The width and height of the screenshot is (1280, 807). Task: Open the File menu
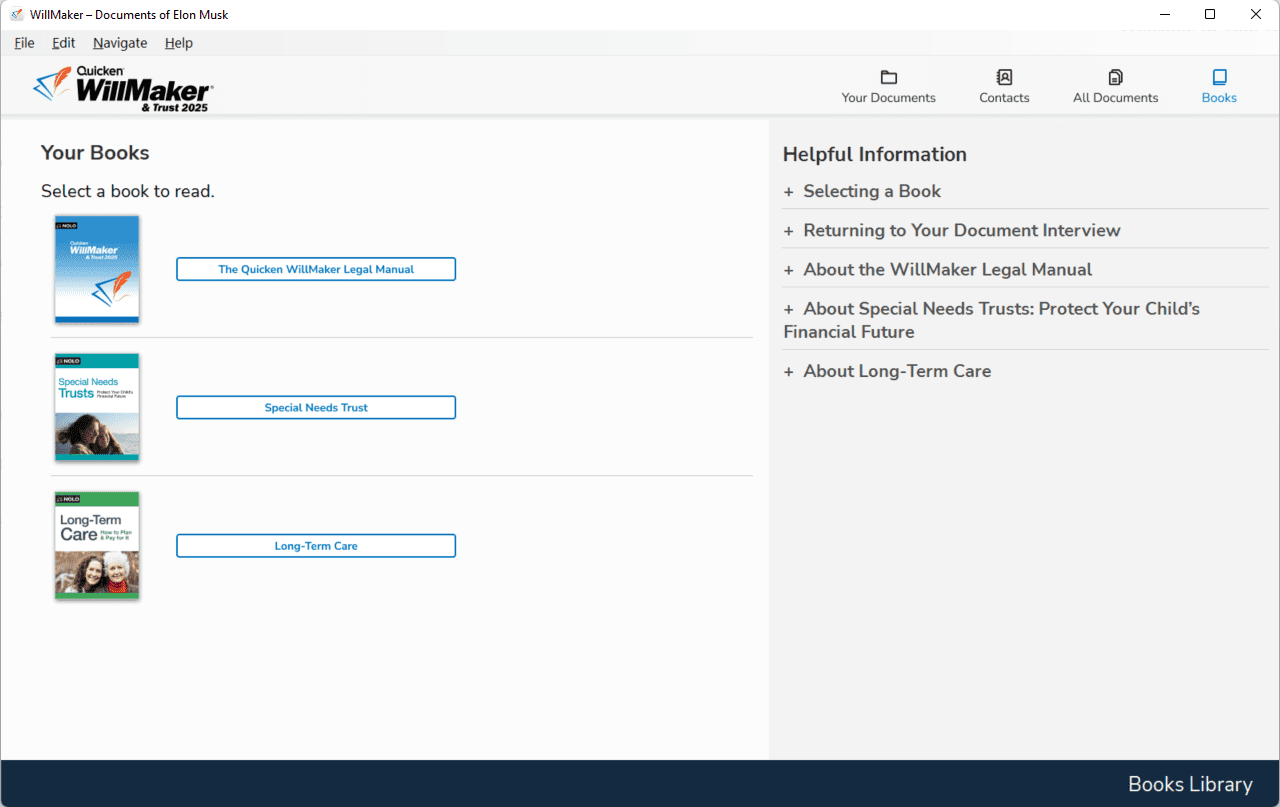coord(24,43)
